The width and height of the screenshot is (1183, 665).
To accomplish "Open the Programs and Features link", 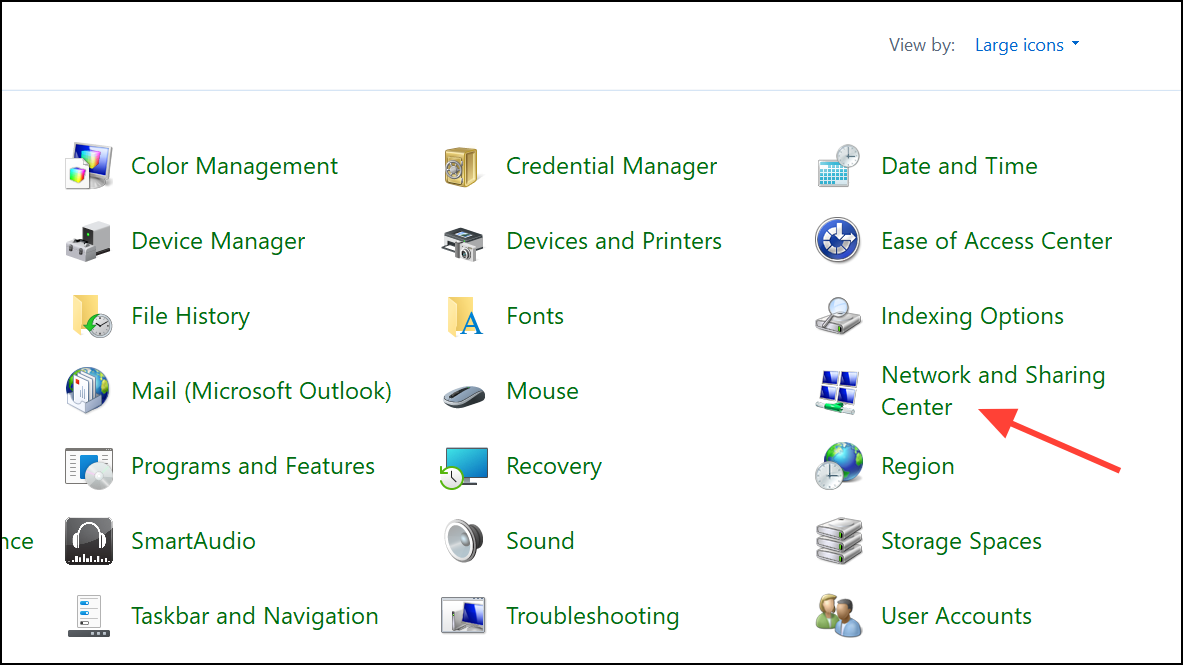I will [x=253, y=466].
